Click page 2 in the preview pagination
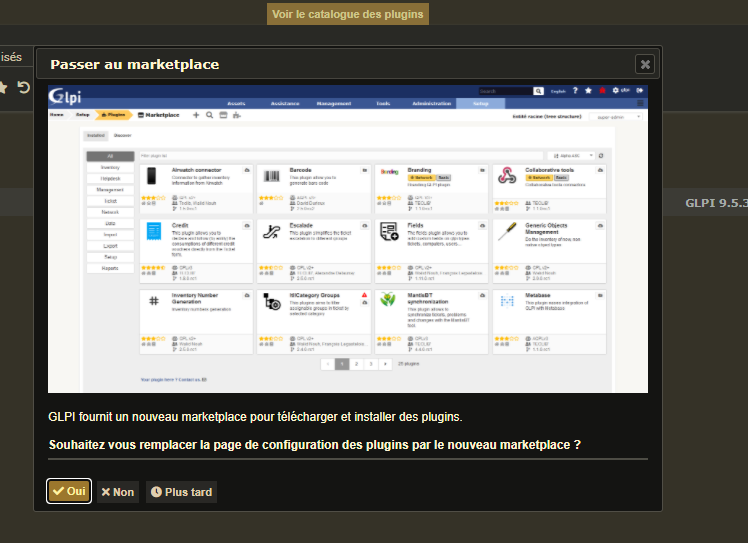Screen dimensions: 748x543 tap(356, 364)
